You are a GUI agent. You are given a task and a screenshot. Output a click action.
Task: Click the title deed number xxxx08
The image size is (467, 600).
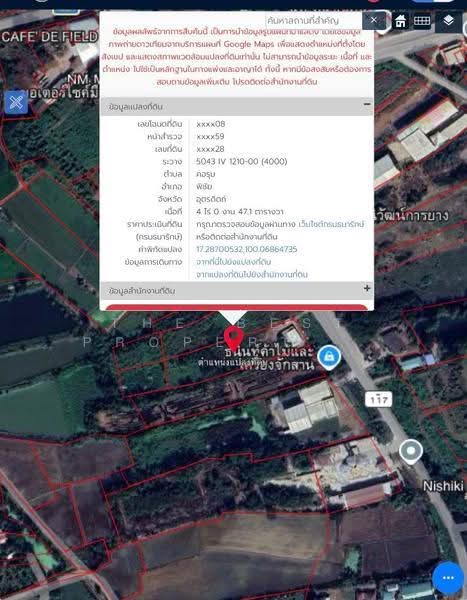coord(211,124)
